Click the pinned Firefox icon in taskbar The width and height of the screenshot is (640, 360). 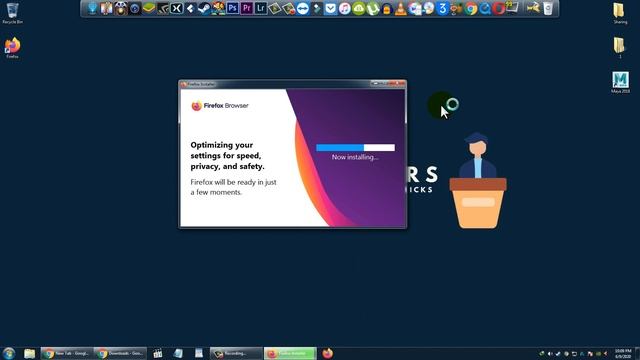[327, 353]
